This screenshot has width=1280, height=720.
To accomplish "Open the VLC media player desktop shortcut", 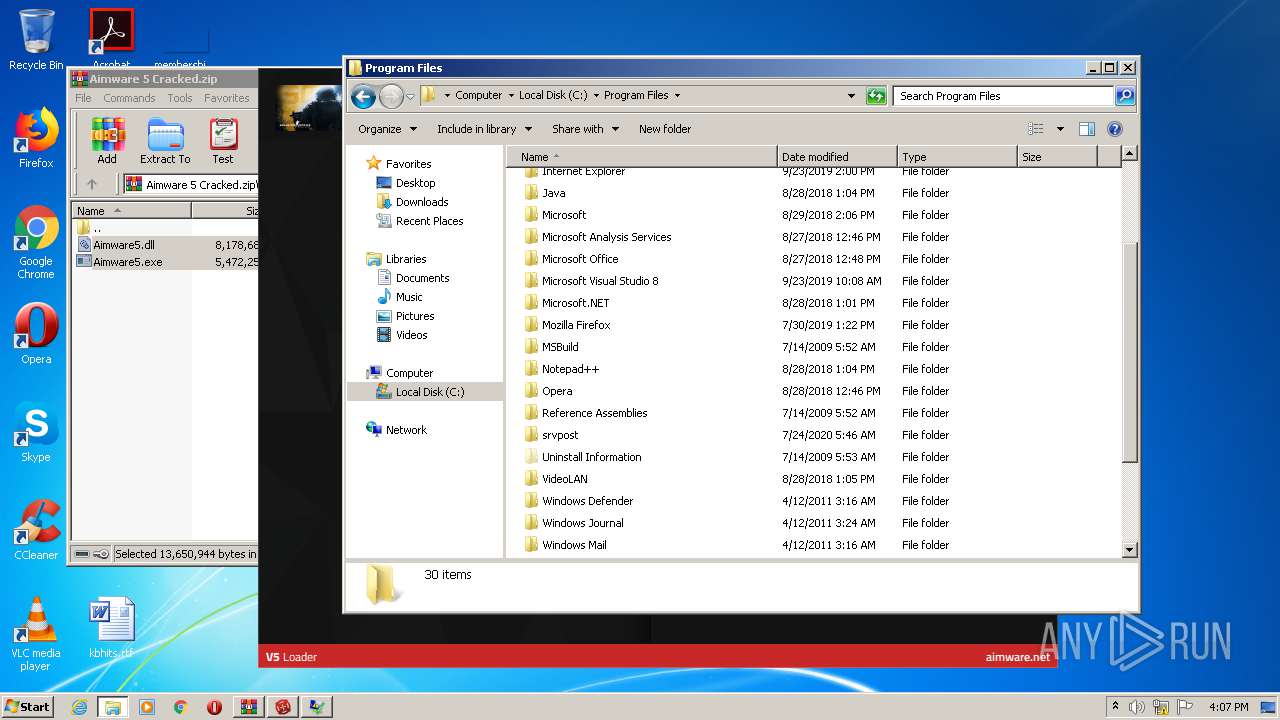I will (x=36, y=635).
